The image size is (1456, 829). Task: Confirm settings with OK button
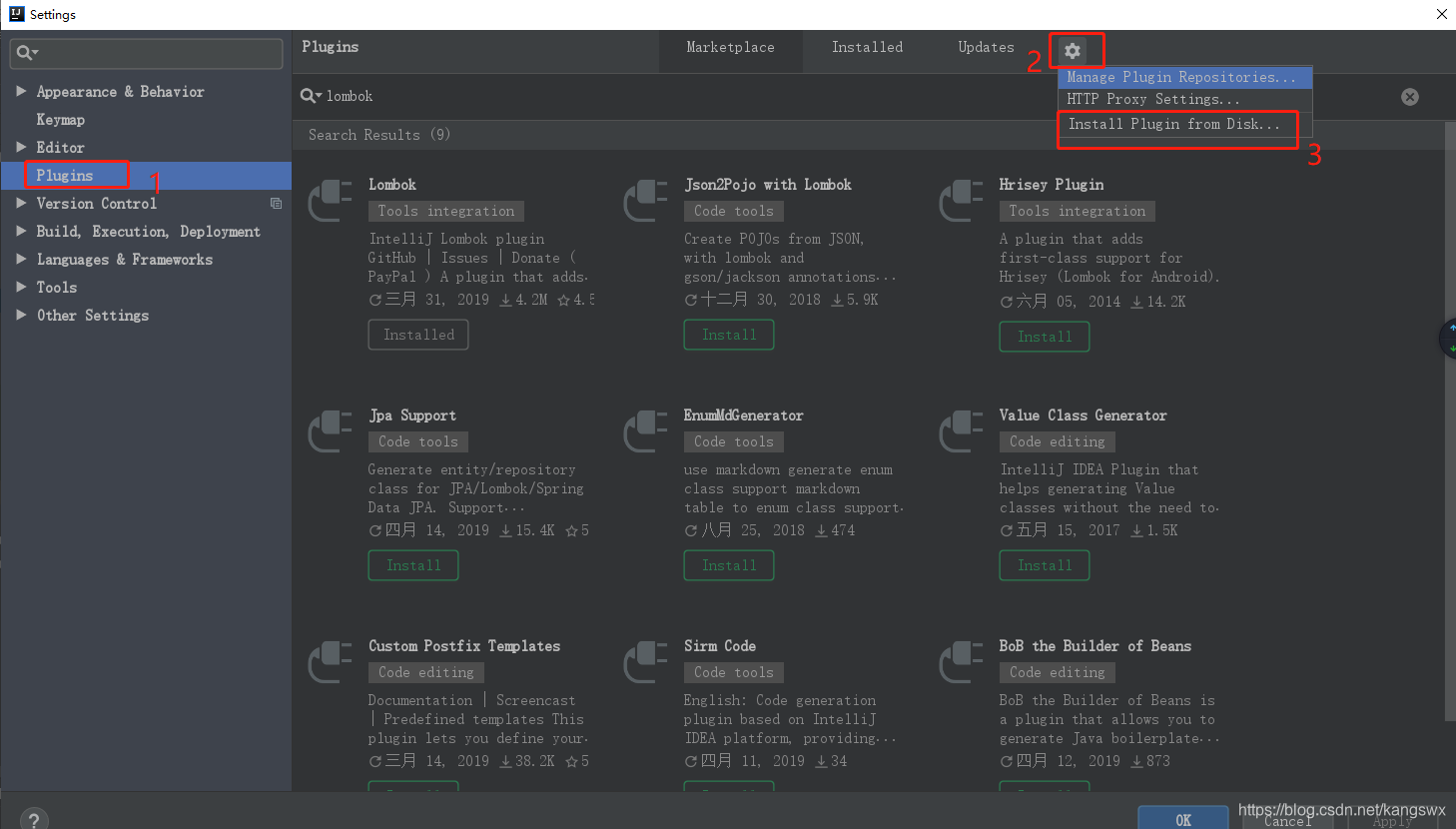(x=1183, y=818)
